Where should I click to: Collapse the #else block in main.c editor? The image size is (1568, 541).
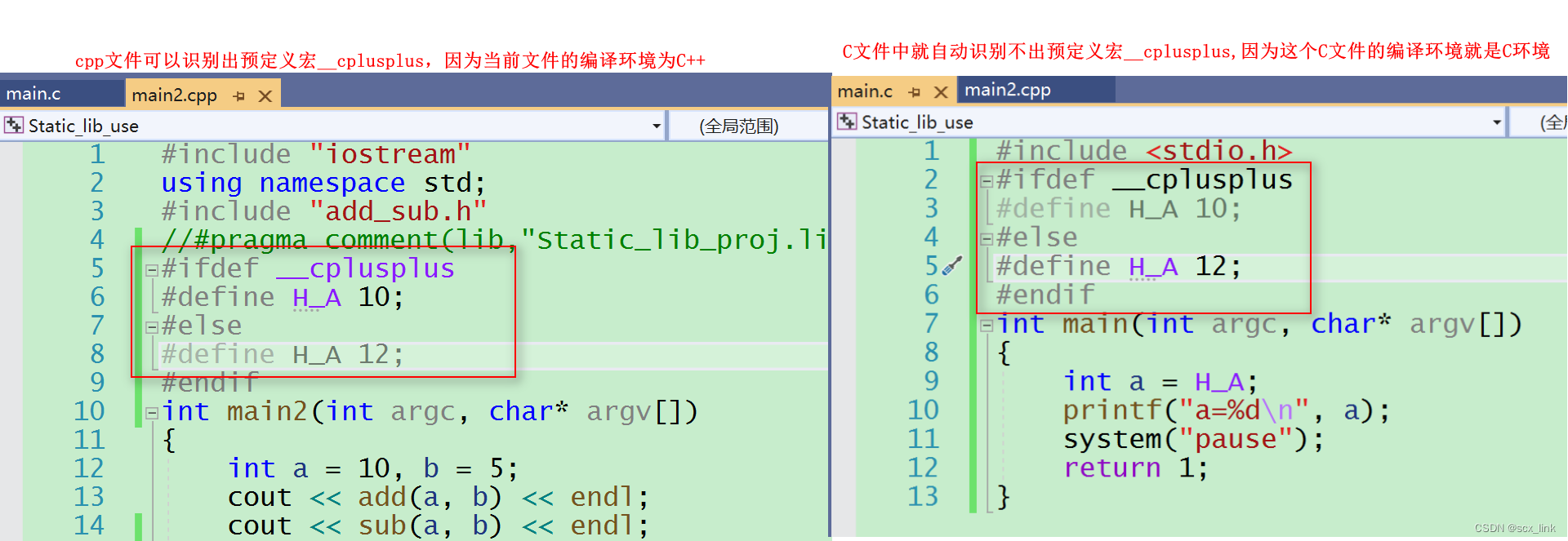[987, 239]
